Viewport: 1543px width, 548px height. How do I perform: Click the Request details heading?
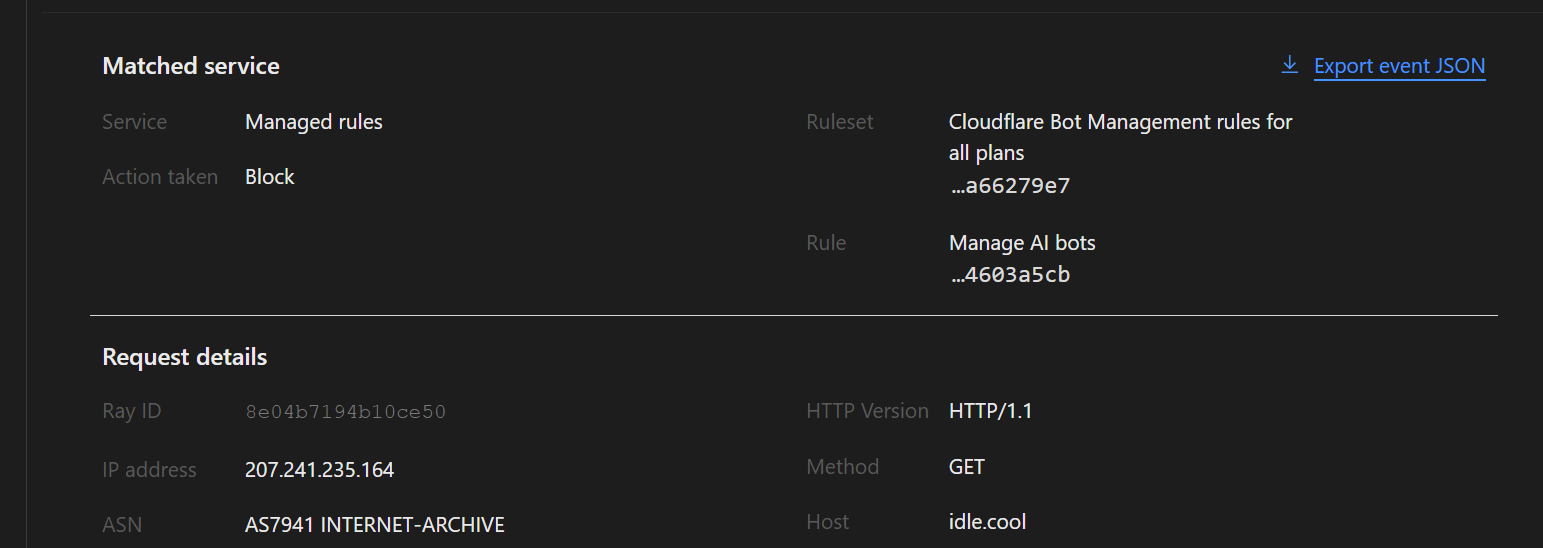[184, 357]
